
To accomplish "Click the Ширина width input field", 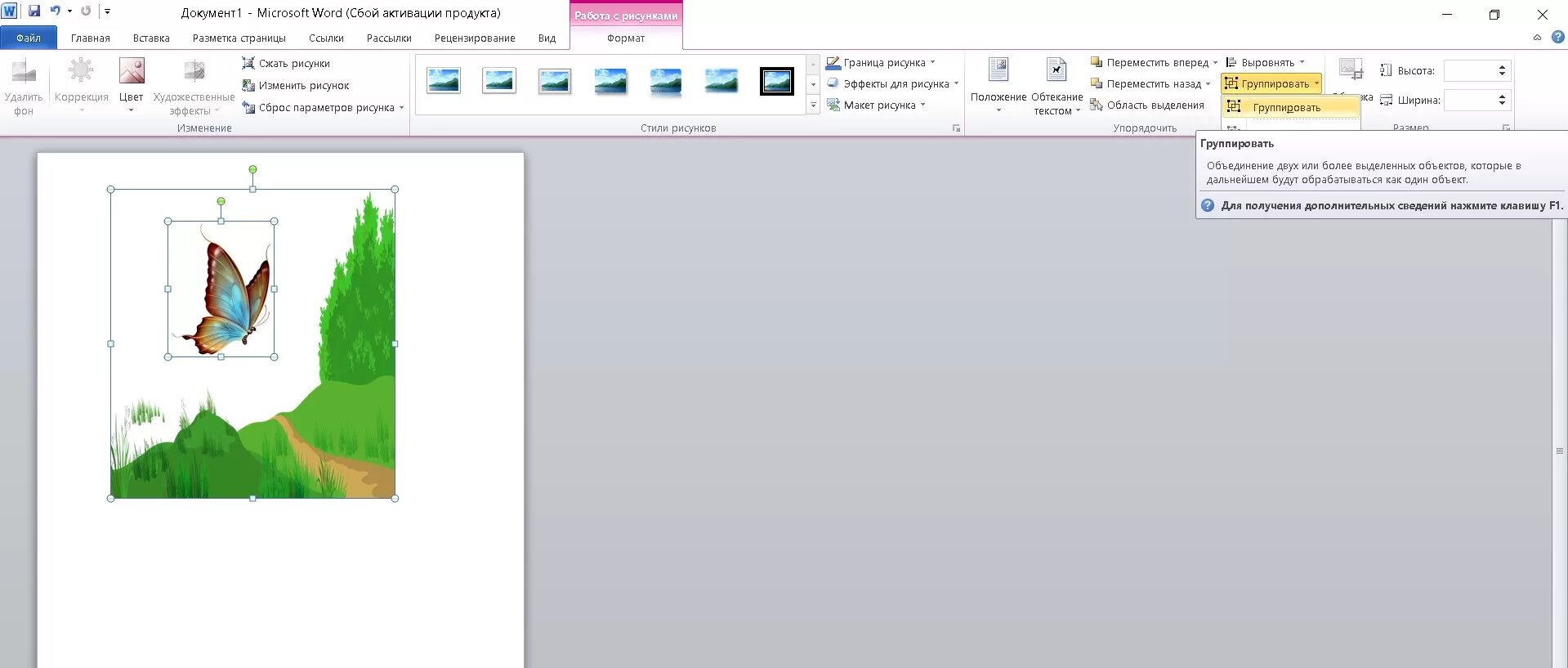I will (1468, 100).
